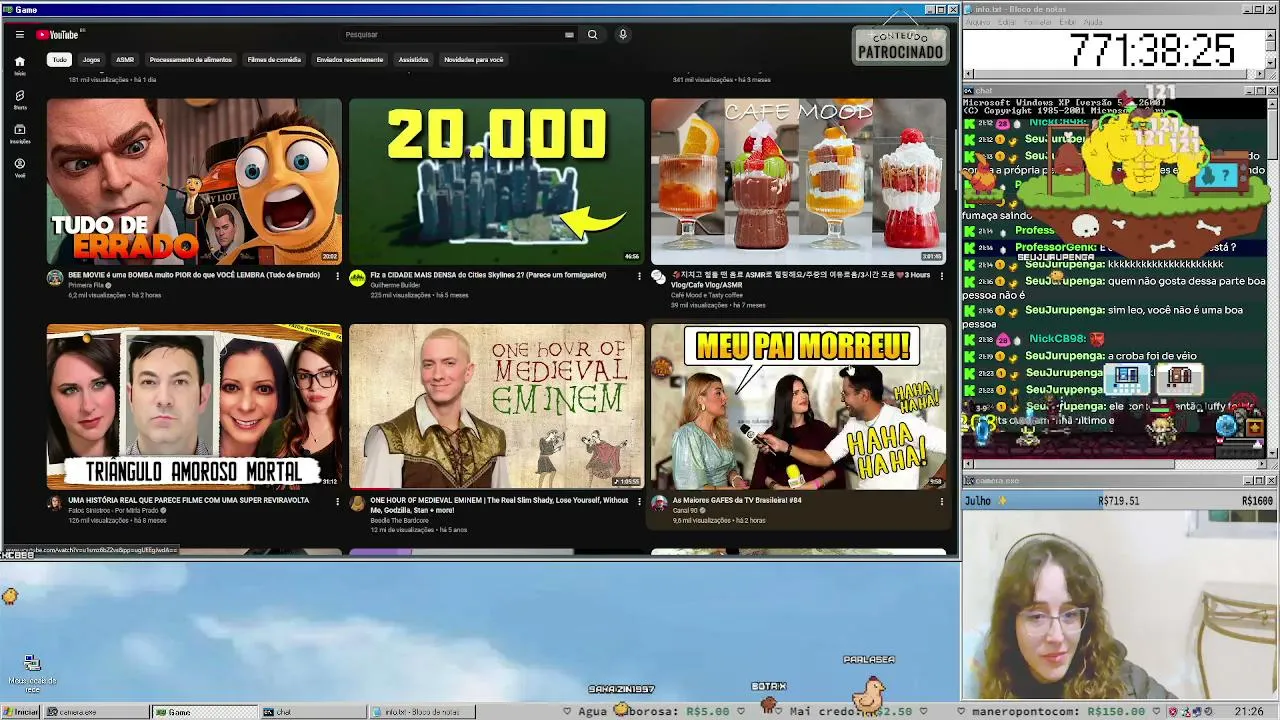Open options menu for Gafes da TV video
The height and width of the screenshot is (720, 1280).
coord(941,501)
